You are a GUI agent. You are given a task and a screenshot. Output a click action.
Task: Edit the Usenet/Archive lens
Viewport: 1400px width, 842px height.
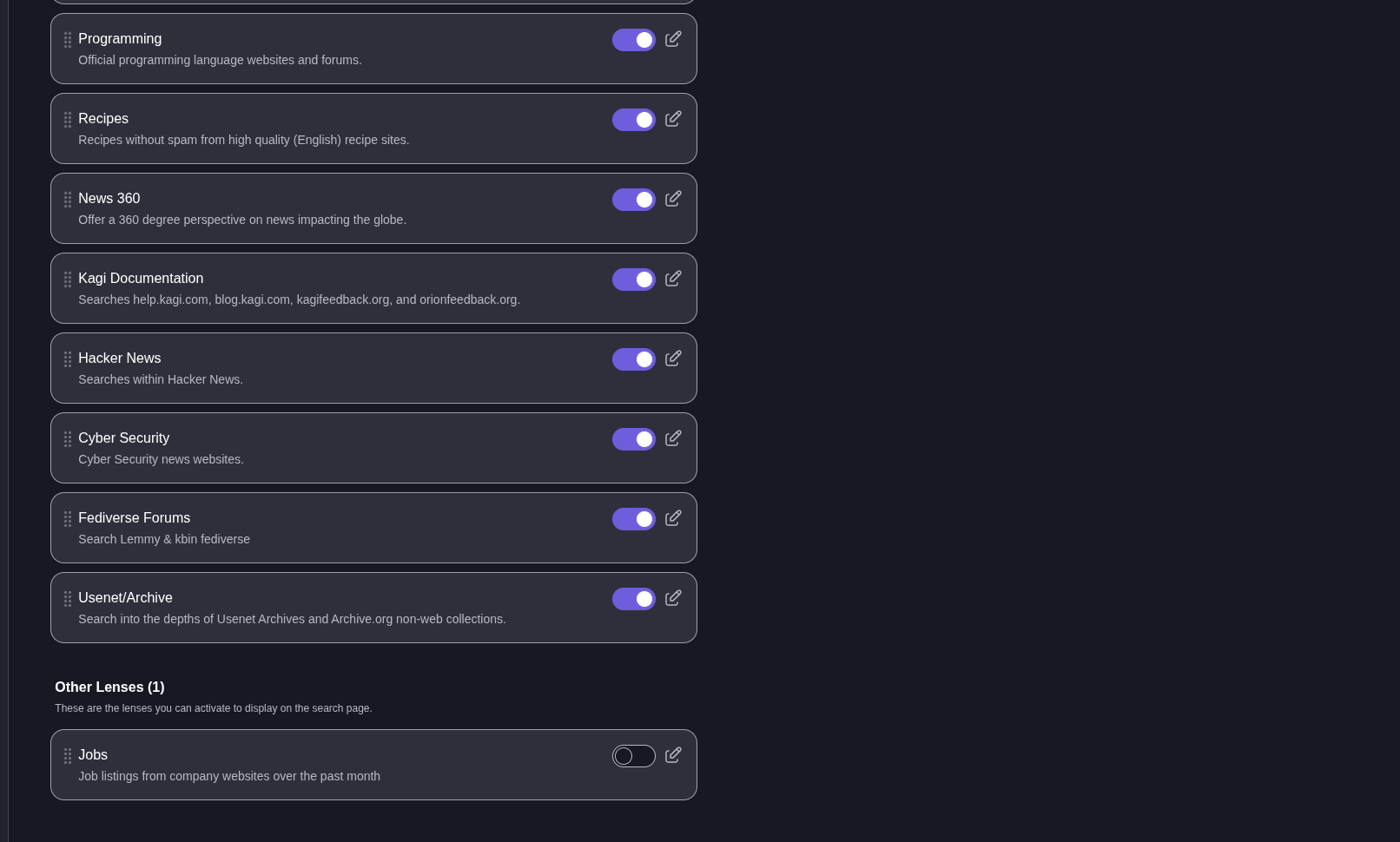(673, 598)
